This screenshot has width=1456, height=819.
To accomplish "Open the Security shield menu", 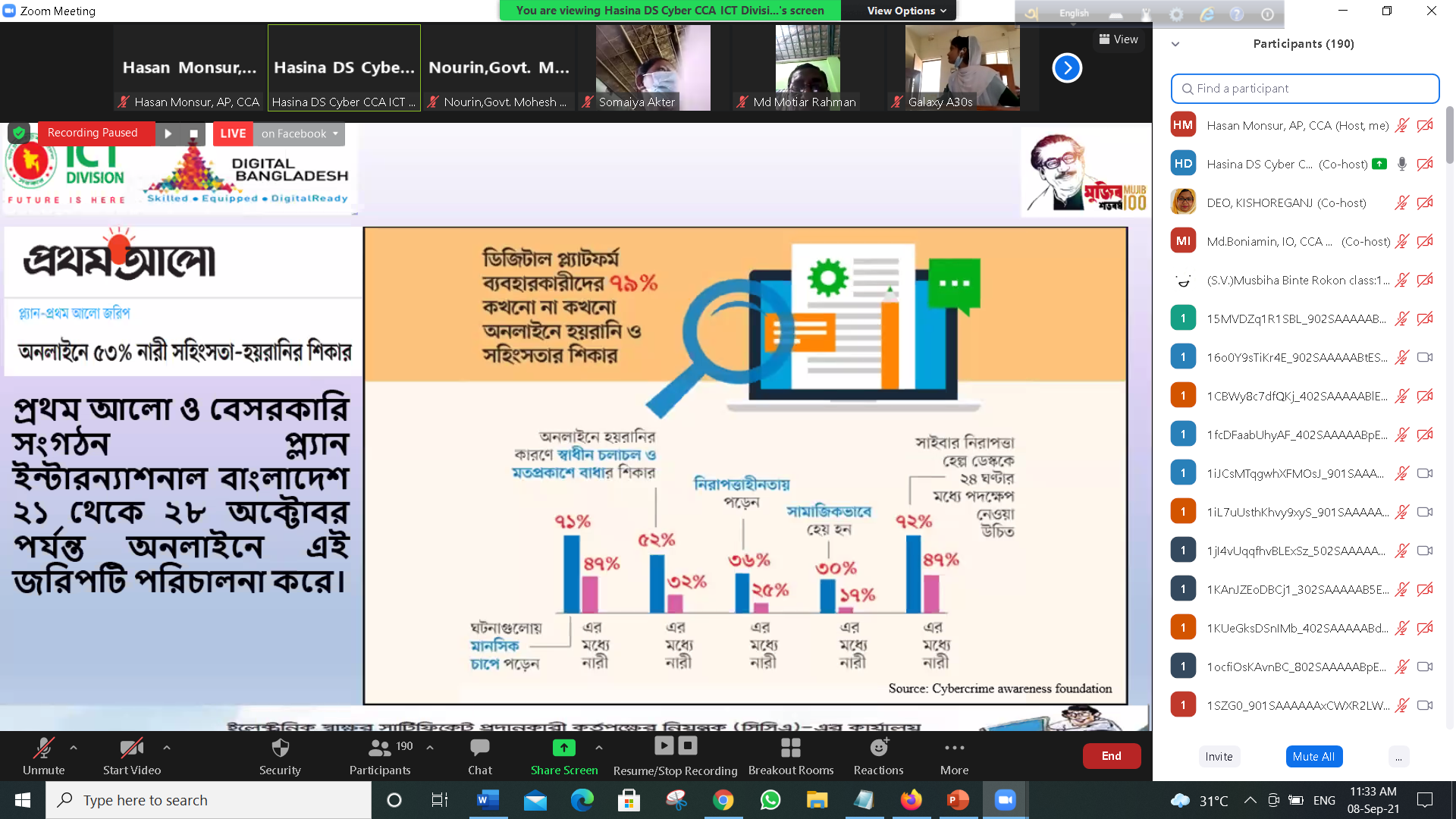I will click(280, 757).
